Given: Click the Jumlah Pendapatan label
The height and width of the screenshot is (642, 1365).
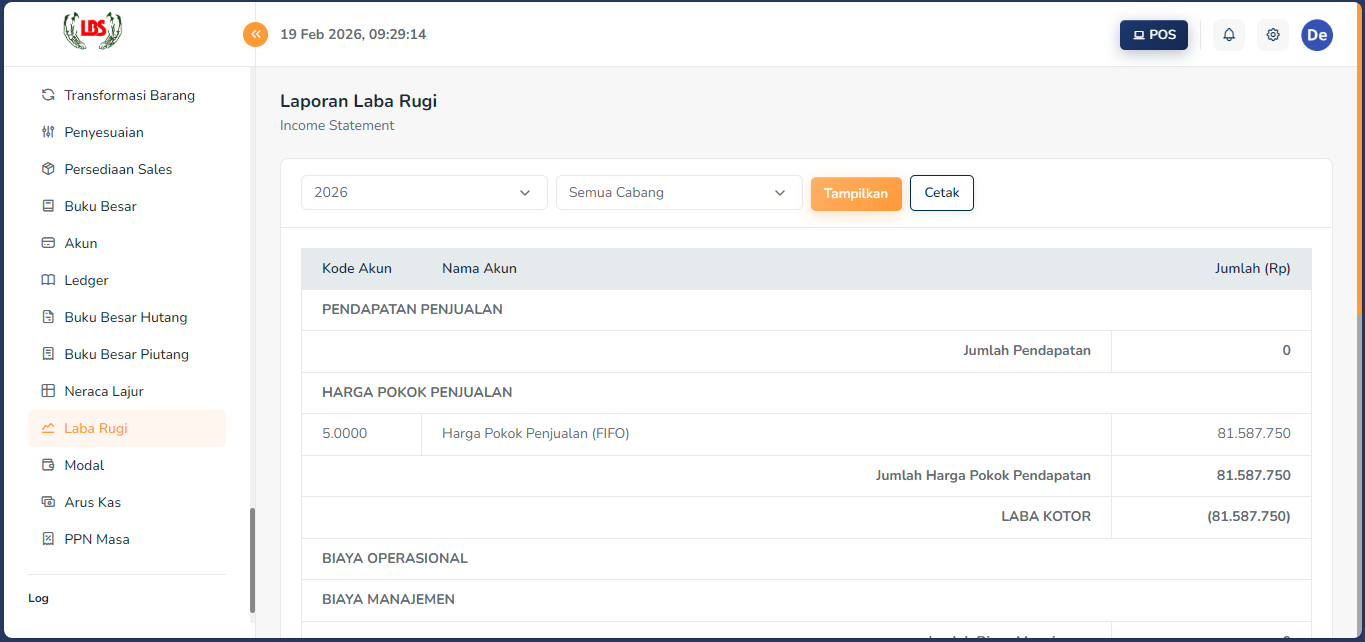Looking at the screenshot, I should (x=1027, y=351).
